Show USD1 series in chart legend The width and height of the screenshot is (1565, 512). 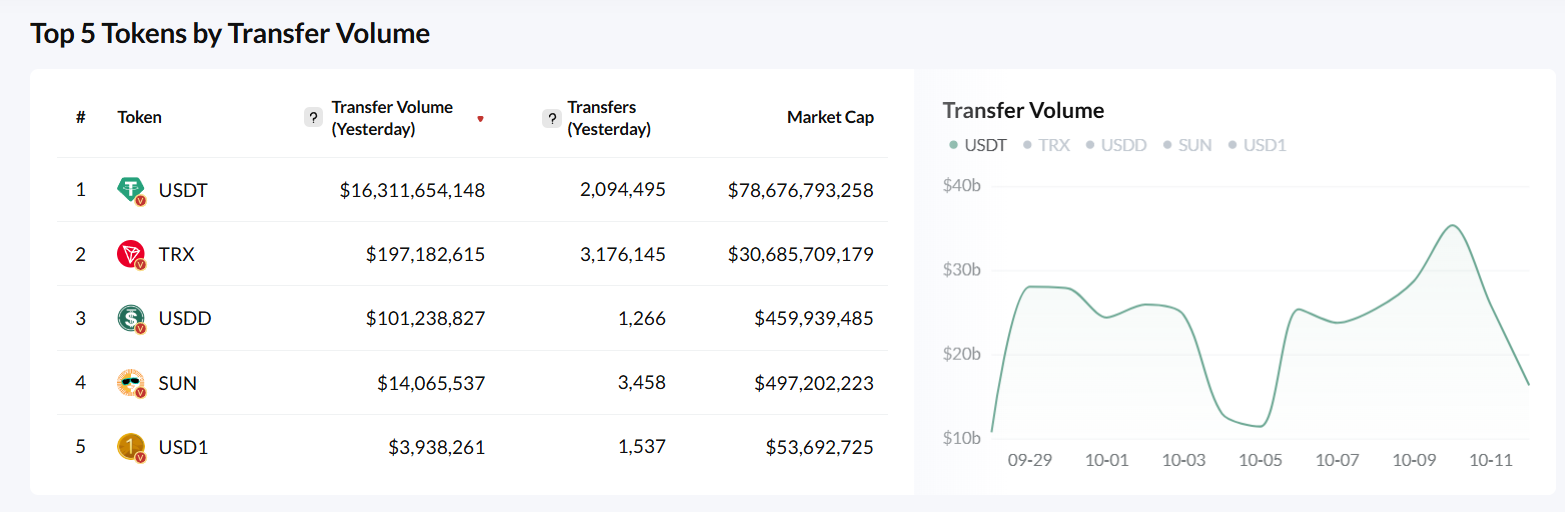tap(1257, 145)
